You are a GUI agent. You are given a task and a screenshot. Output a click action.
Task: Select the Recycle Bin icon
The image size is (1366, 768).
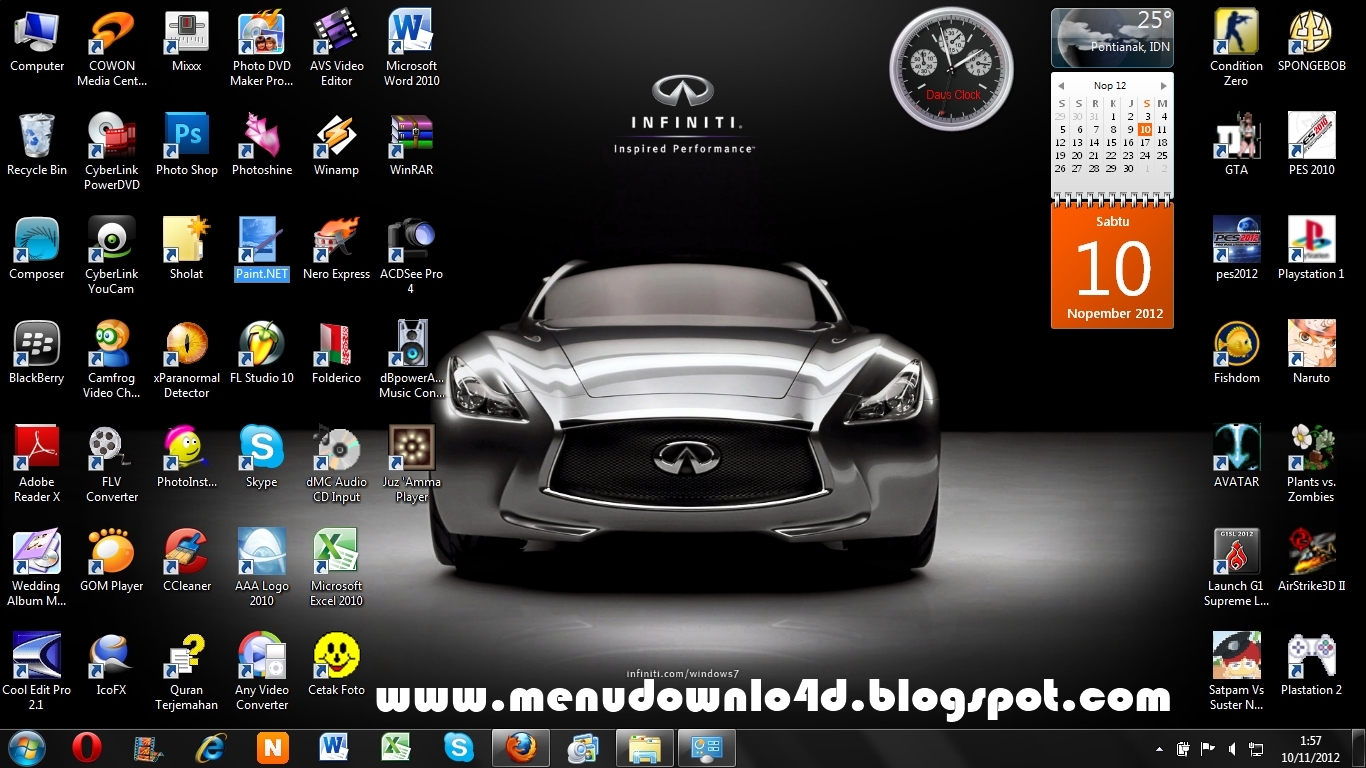[x=37, y=145]
